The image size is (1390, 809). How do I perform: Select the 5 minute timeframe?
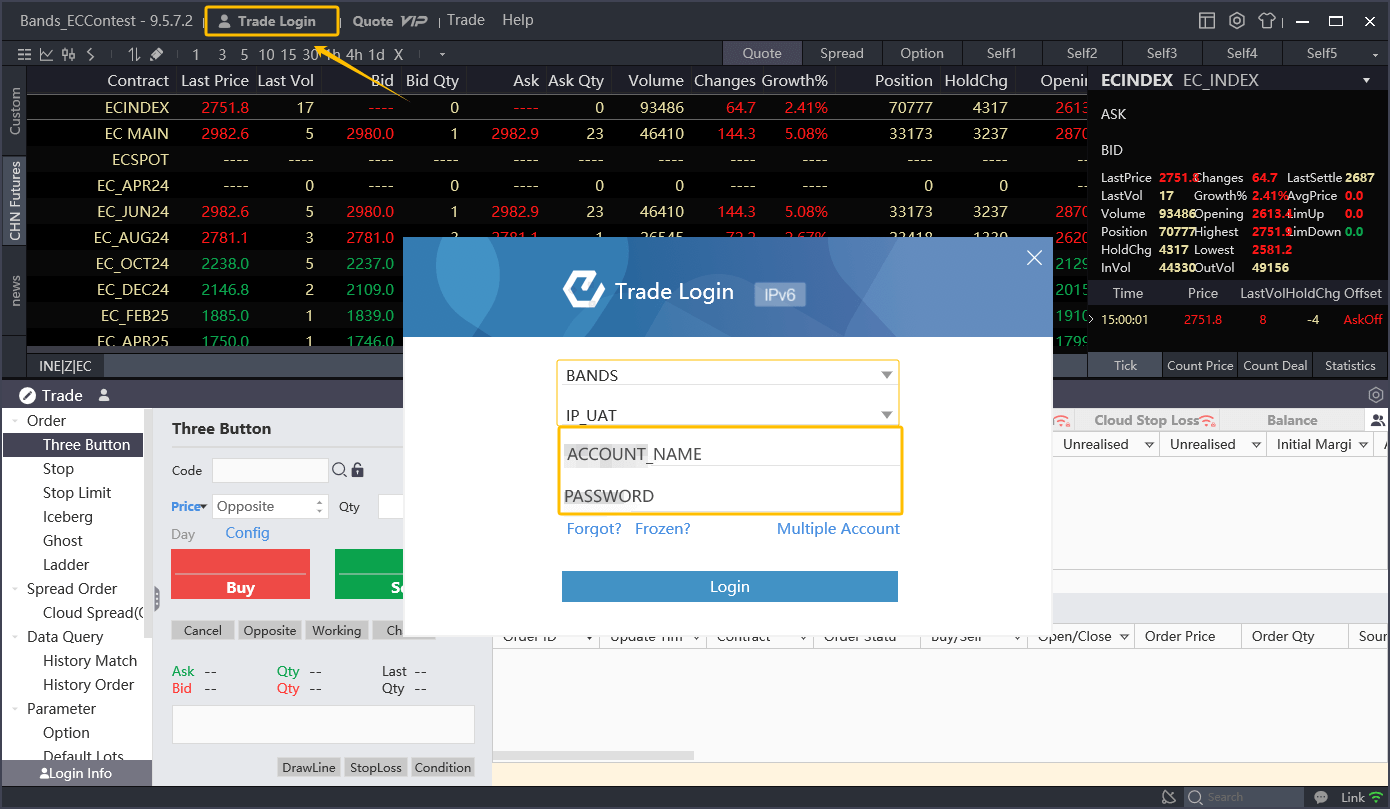tap(244, 54)
